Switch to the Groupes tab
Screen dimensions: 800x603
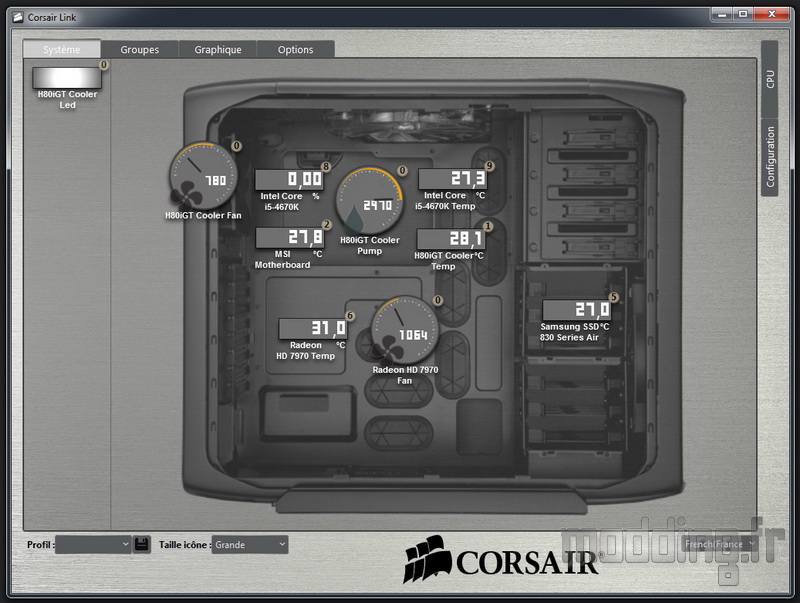click(140, 49)
